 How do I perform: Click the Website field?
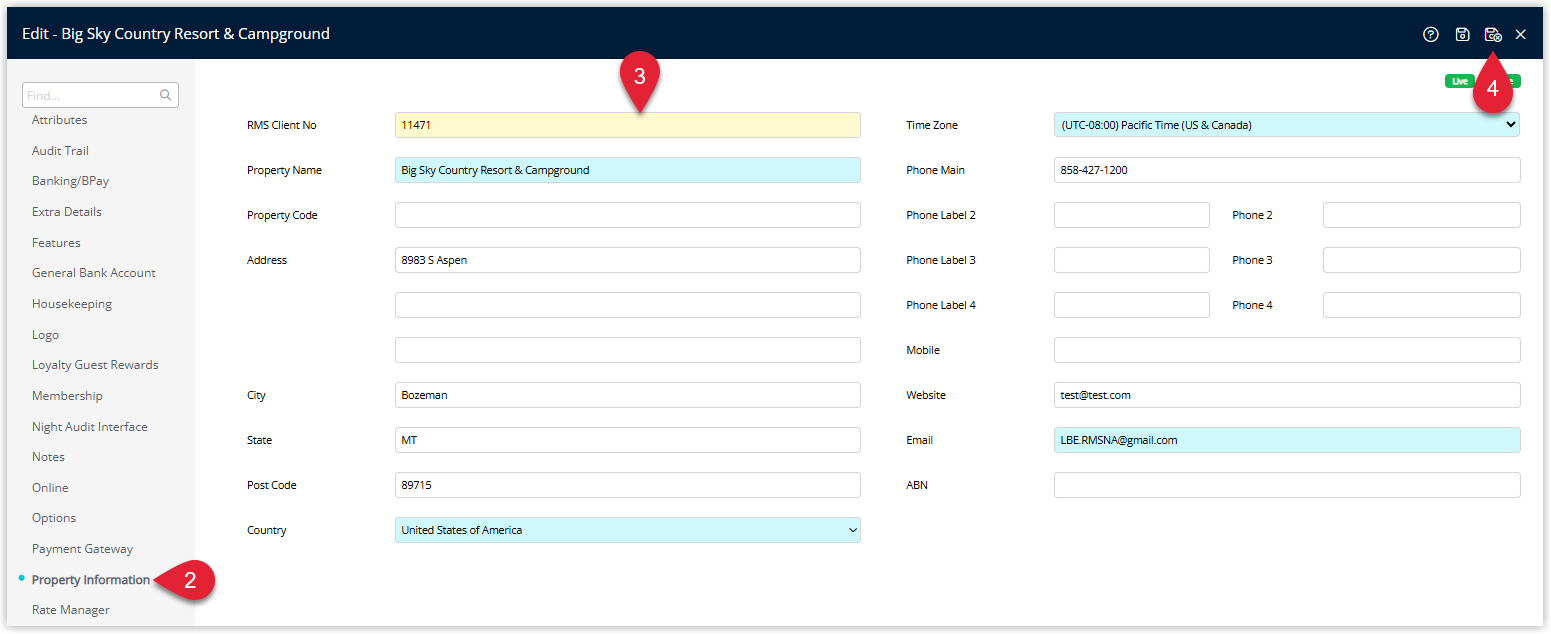[x=1287, y=395]
